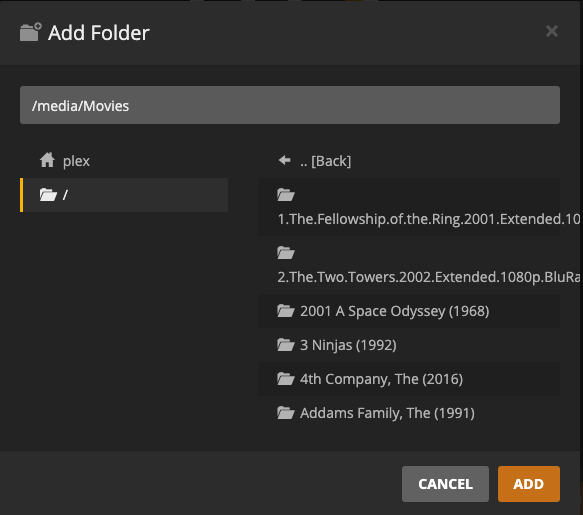
Task: Click folder icon beside 4th Company, The
Action: click(286, 379)
